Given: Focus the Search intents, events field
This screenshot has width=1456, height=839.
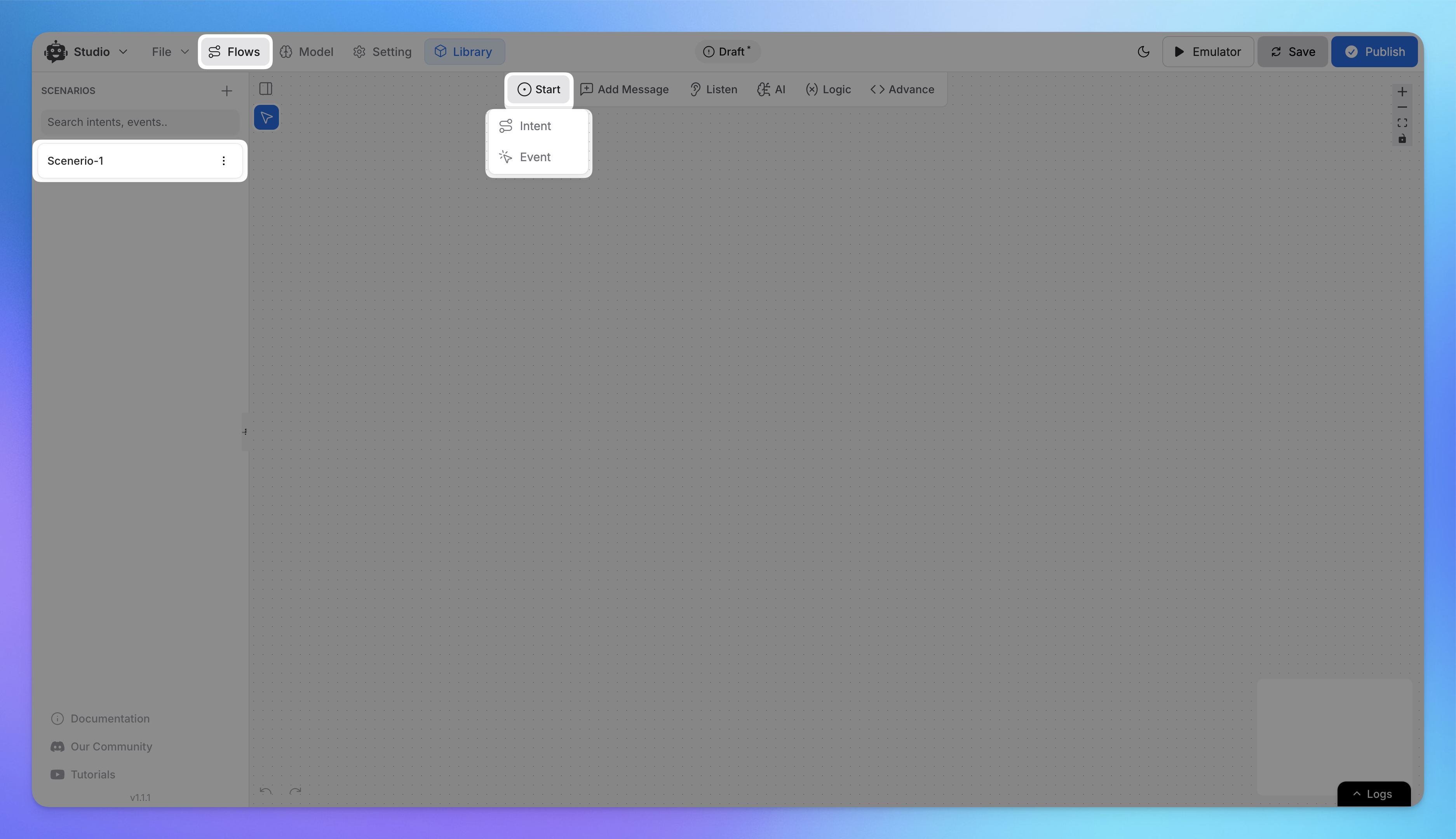Looking at the screenshot, I should point(140,122).
